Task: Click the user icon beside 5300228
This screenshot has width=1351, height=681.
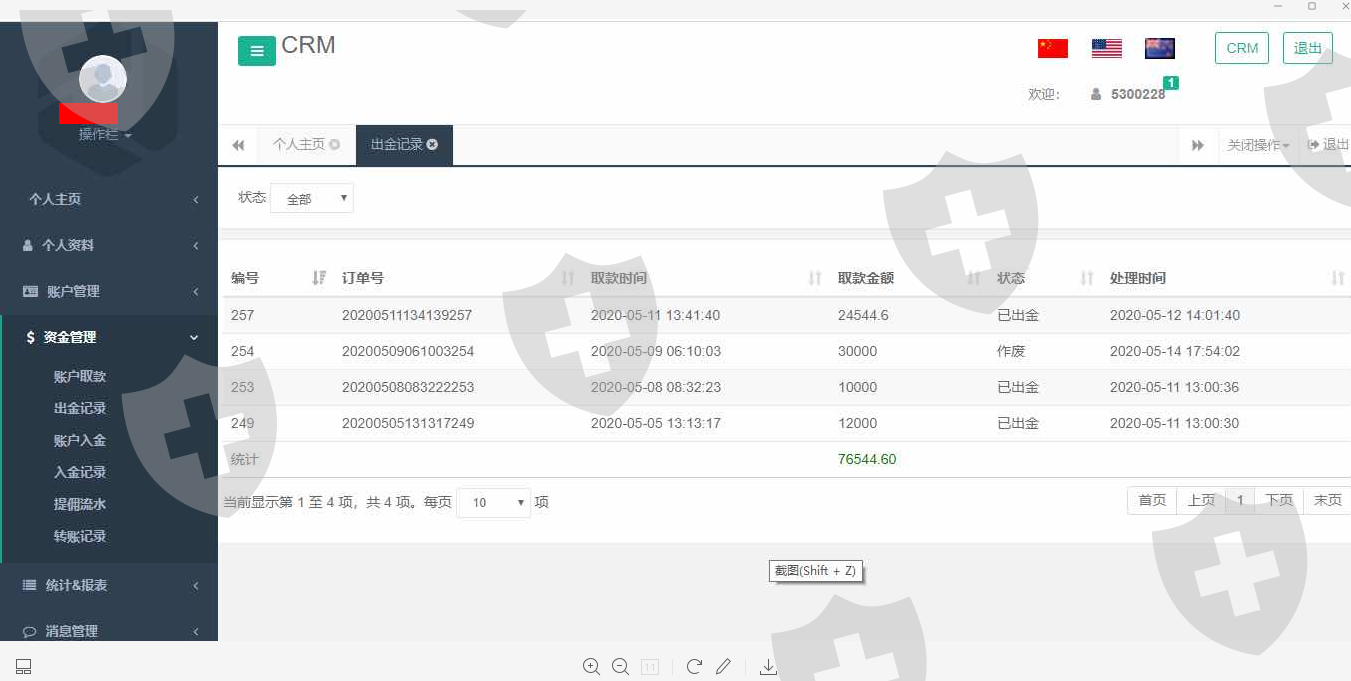Action: pos(1096,94)
